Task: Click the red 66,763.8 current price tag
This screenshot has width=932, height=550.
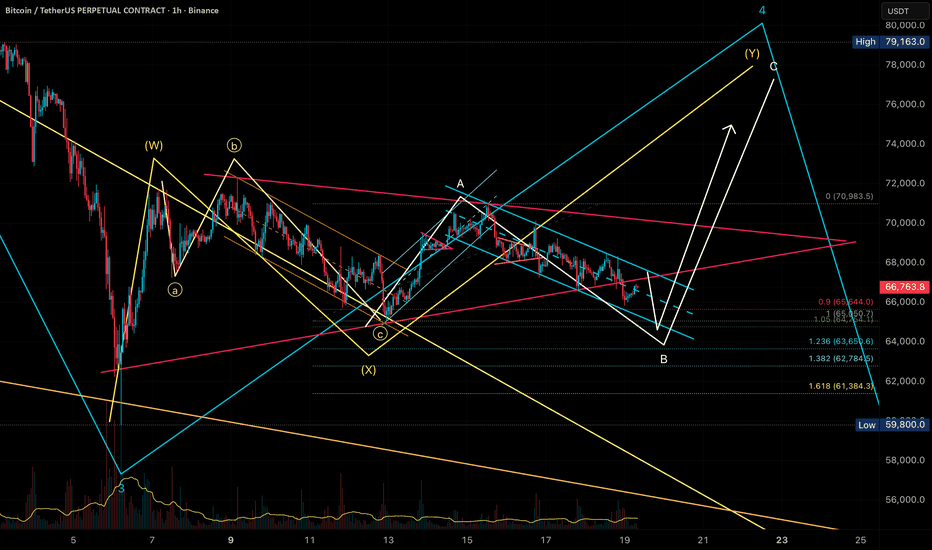Action: click(895, 287)
